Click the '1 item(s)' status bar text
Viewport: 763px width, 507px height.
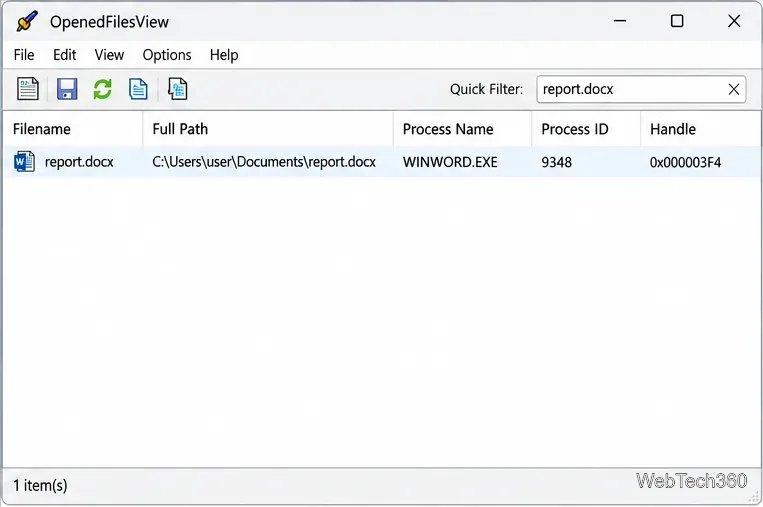pyautogui.click(x=40, y=485)
